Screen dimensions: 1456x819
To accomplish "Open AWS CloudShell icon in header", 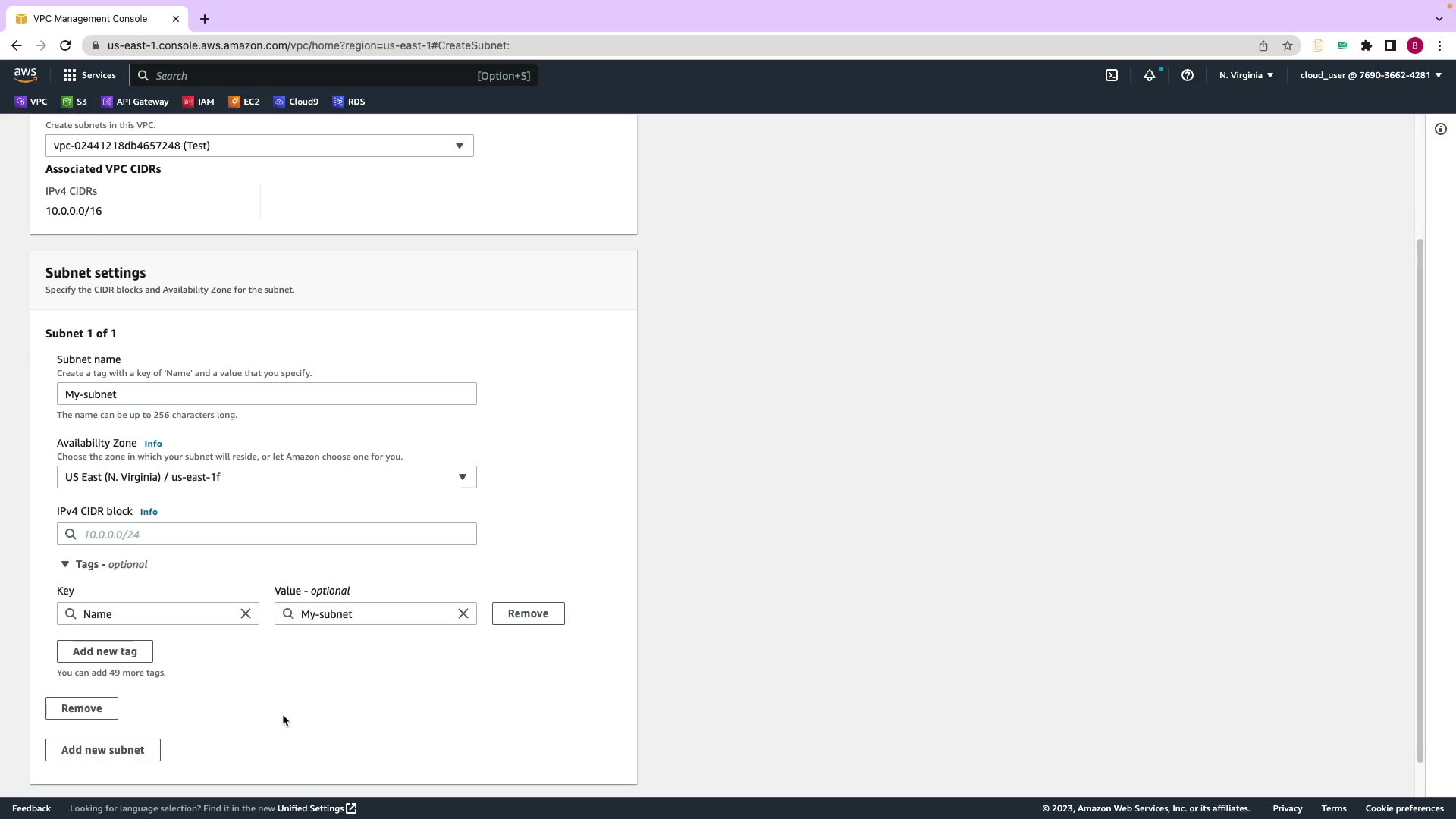I will pyautogui.click(x=1112, y=75).
